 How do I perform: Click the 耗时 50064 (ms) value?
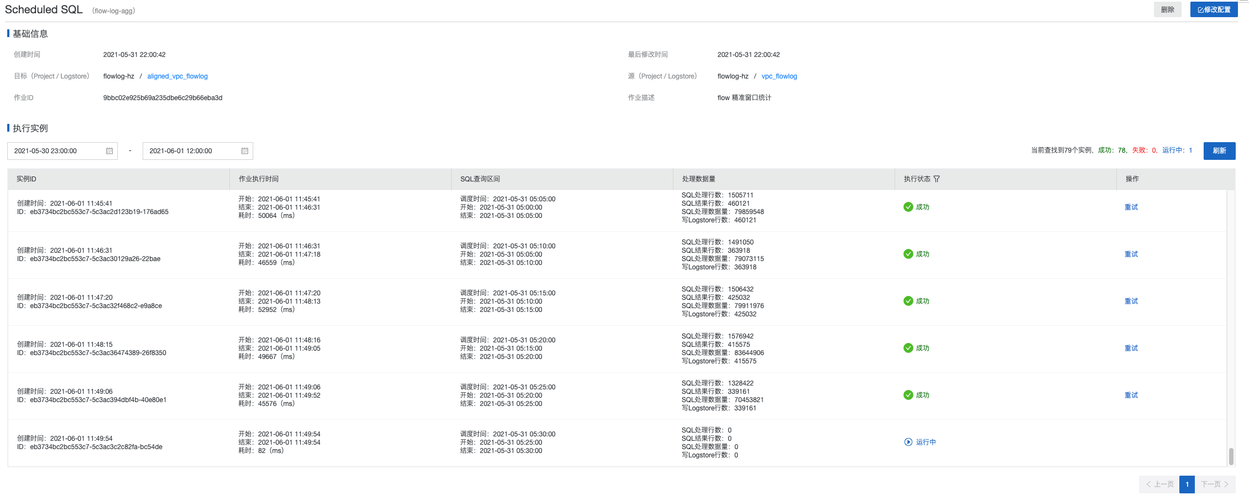(x=267, y=216)
